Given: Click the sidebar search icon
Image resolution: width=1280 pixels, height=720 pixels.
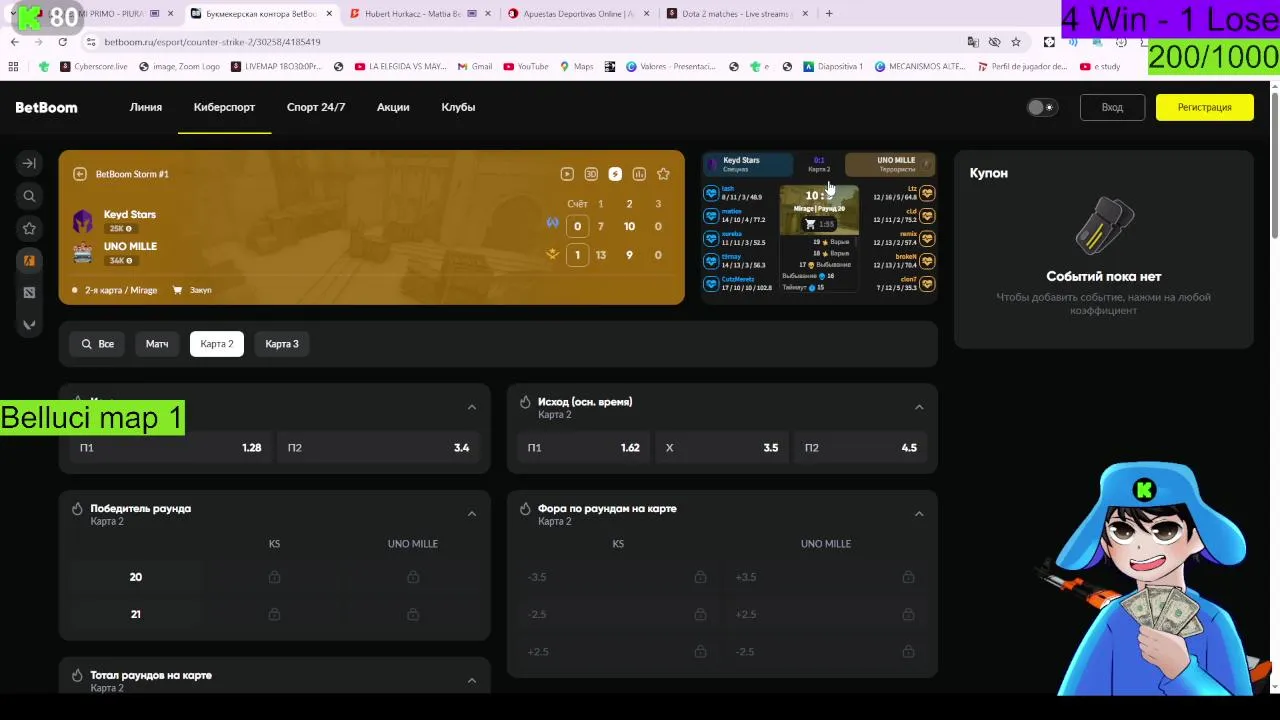Looking at the screenshot, I should pyautogui.click(x=29, y=196).
